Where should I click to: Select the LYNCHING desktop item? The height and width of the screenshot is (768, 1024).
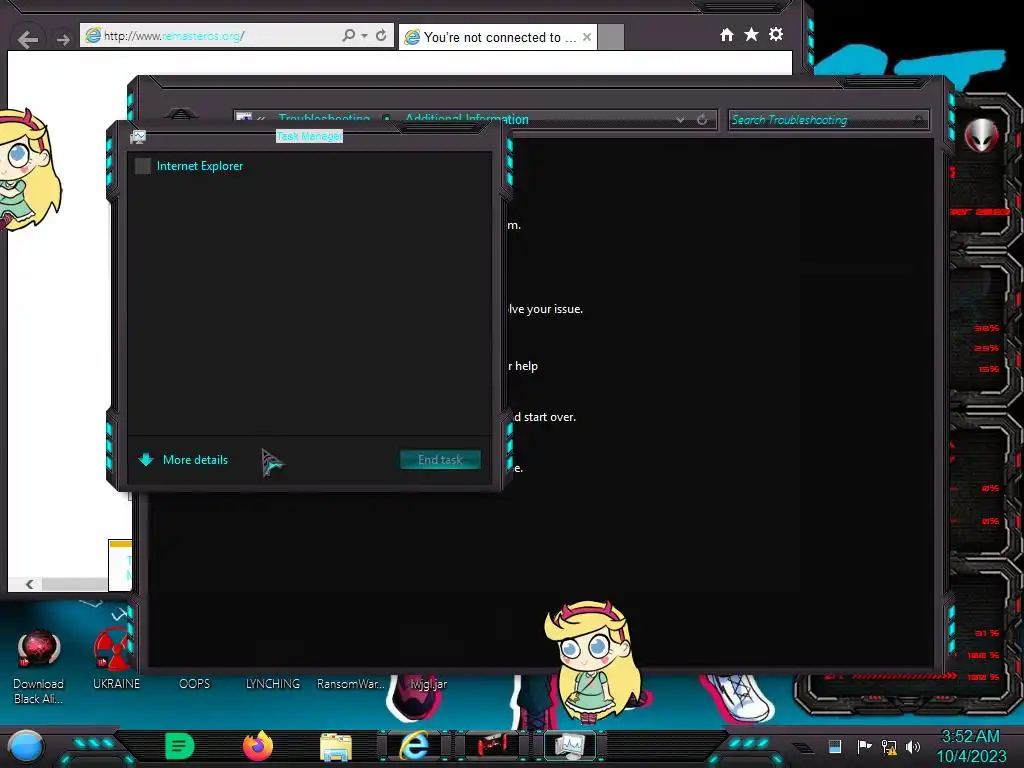[272, 684]
